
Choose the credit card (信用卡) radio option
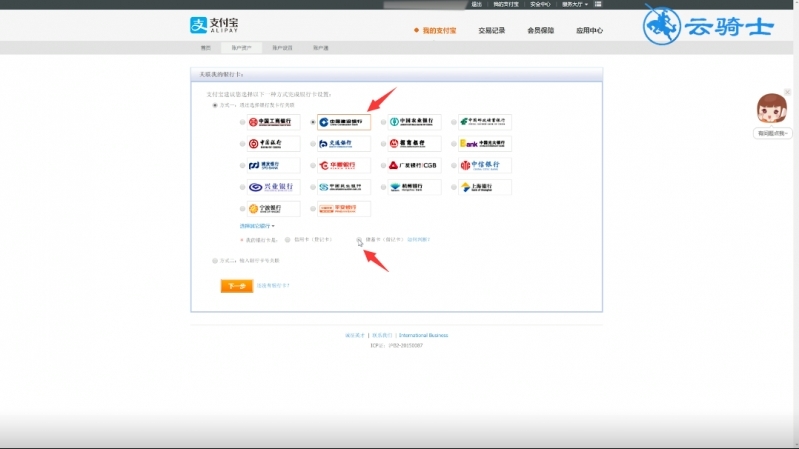click(x=287, y=240)
